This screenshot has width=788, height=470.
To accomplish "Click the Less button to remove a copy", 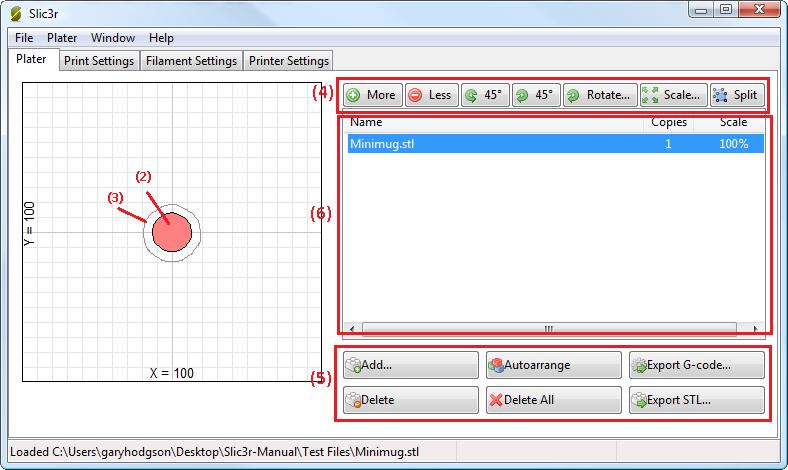I will tap(431, 95).
